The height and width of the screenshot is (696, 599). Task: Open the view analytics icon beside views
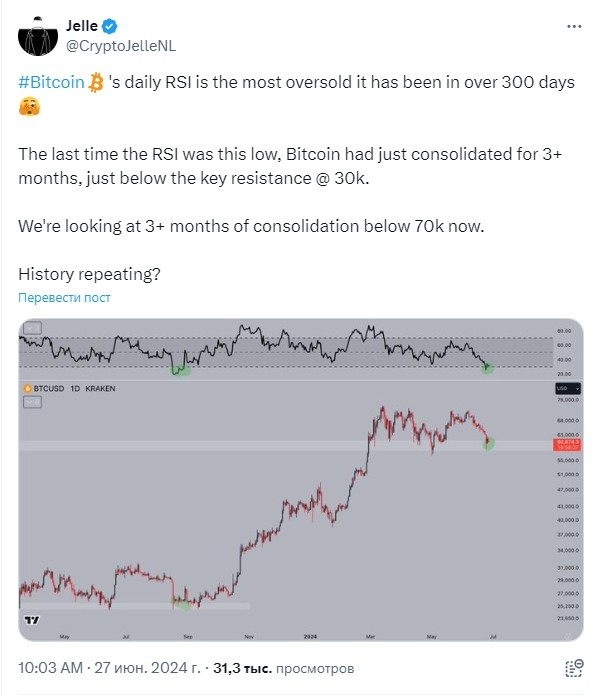click(x=574, y=668)
